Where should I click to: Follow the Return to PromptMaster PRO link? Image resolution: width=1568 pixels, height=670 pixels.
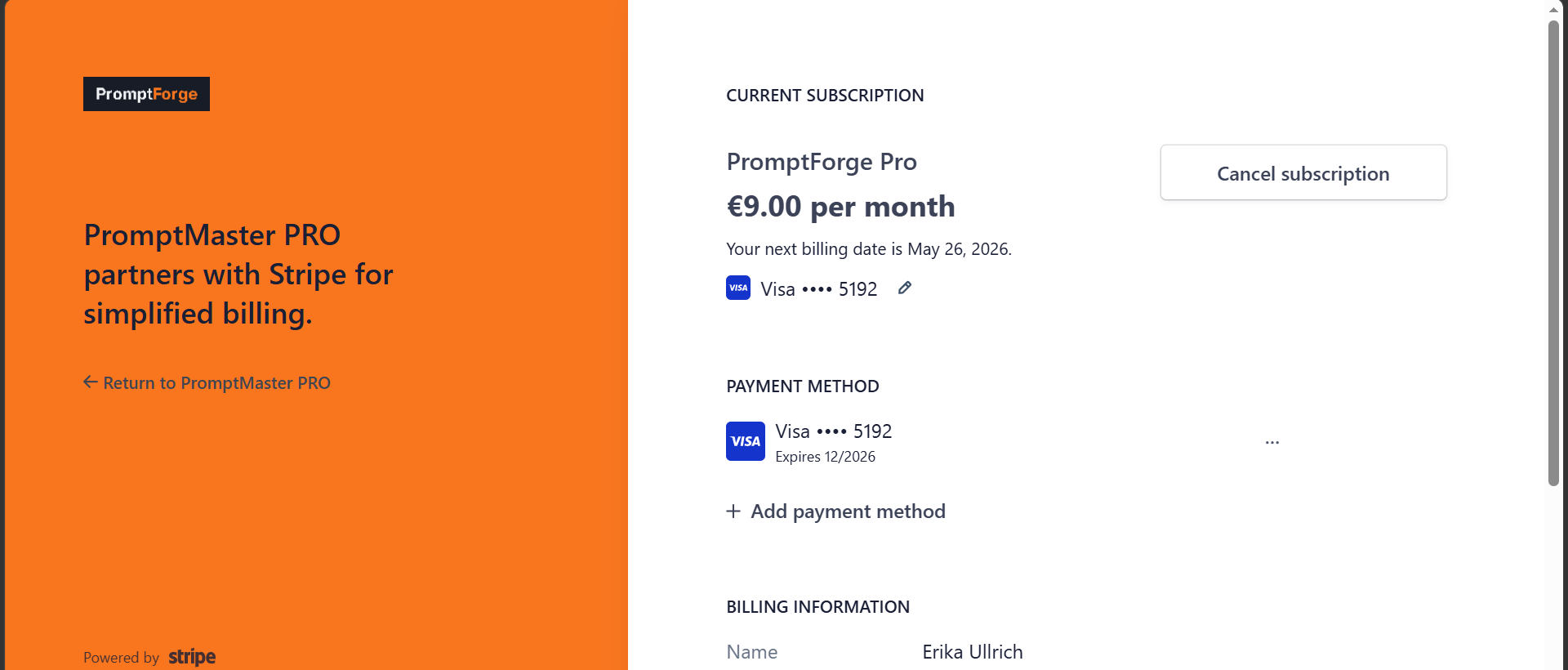click(x=216, y=383)
